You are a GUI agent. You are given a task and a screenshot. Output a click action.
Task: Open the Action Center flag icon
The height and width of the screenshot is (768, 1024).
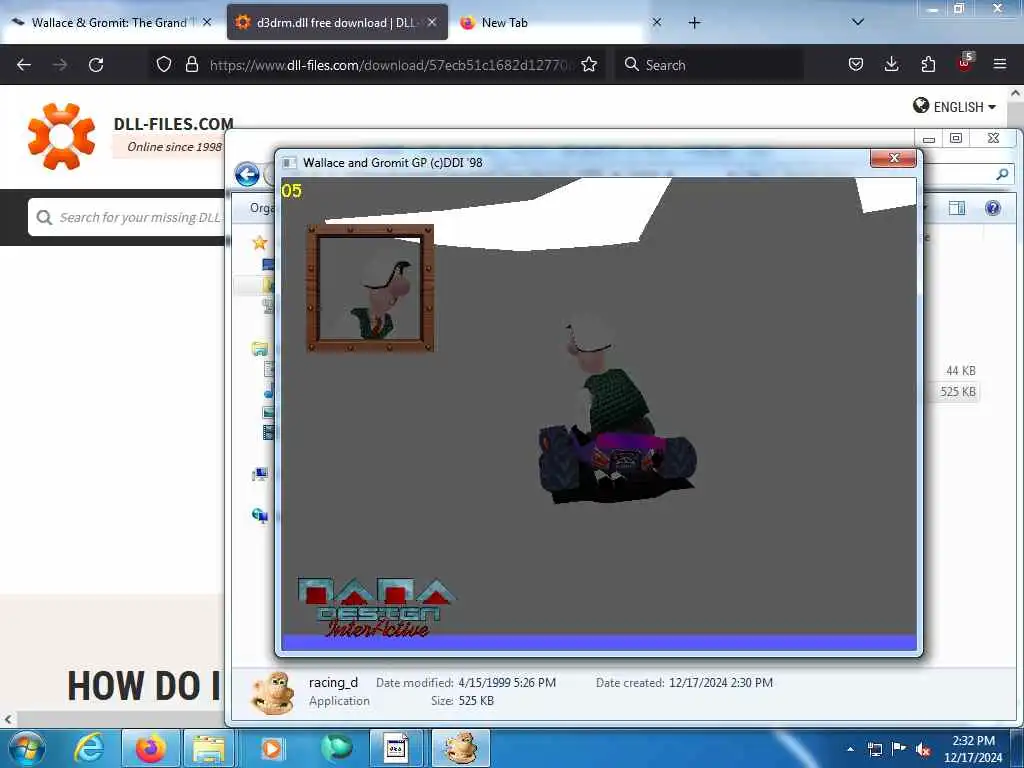click(x=899, y=749)
